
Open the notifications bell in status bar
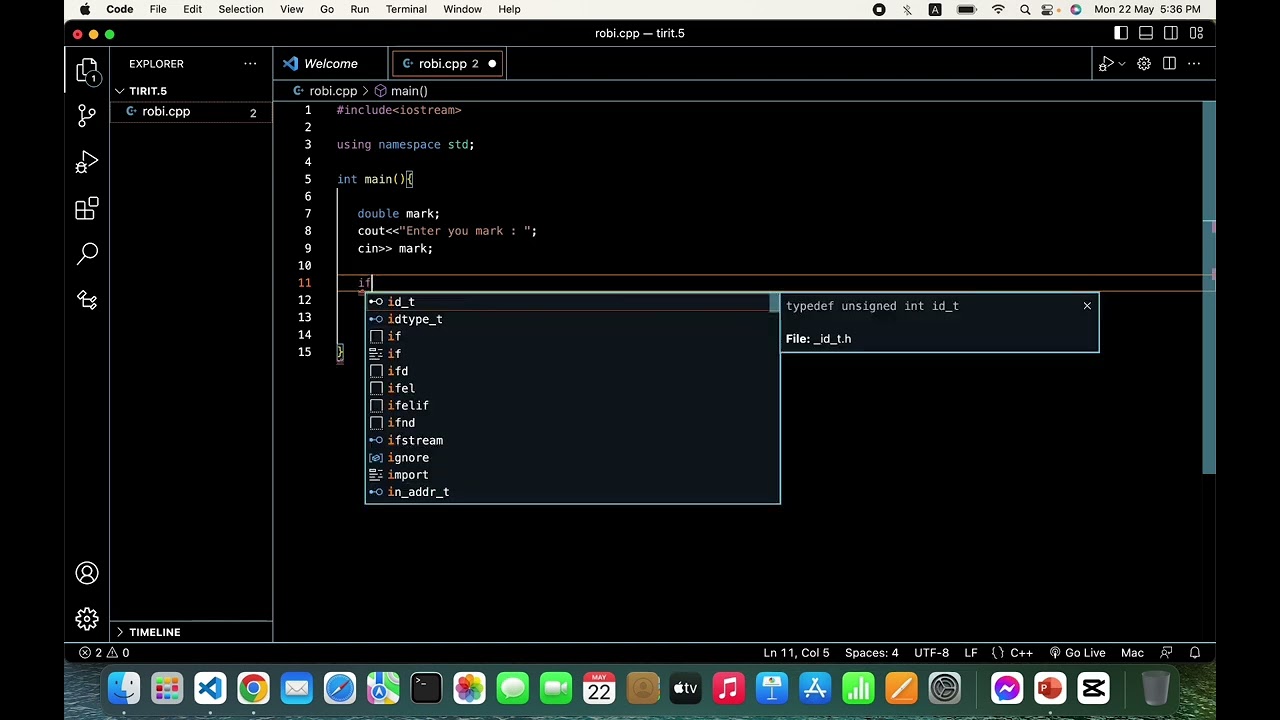[1194, 653]
